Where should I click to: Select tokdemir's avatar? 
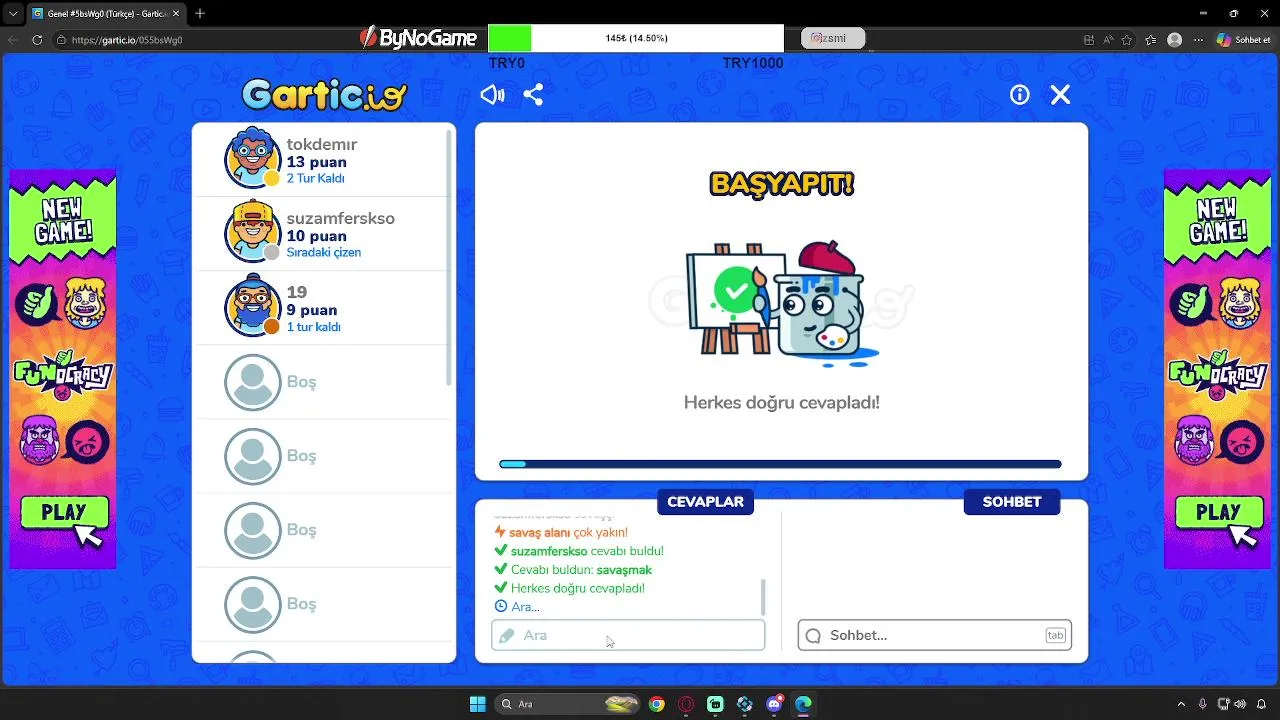click(253, 158)
